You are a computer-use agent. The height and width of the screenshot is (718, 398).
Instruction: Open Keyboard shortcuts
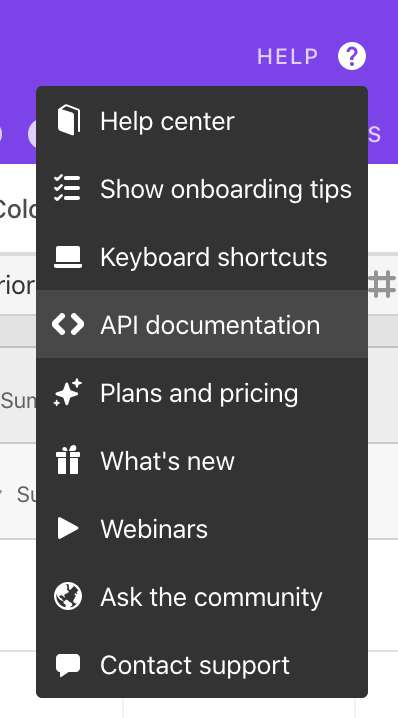[202, 256]
